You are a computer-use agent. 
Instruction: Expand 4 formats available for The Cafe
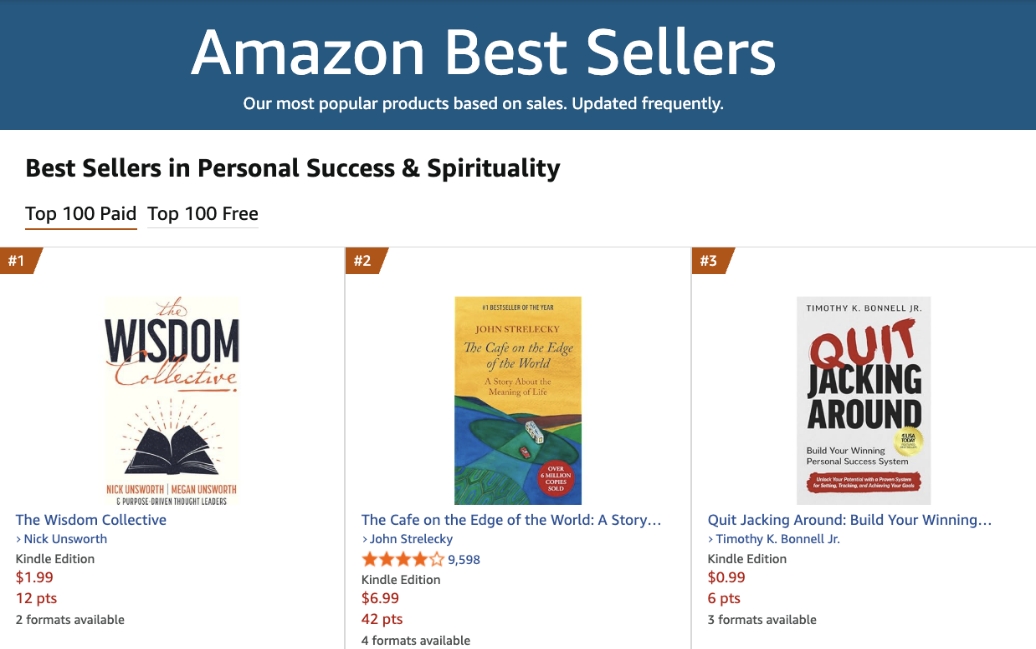coord(415,640)
